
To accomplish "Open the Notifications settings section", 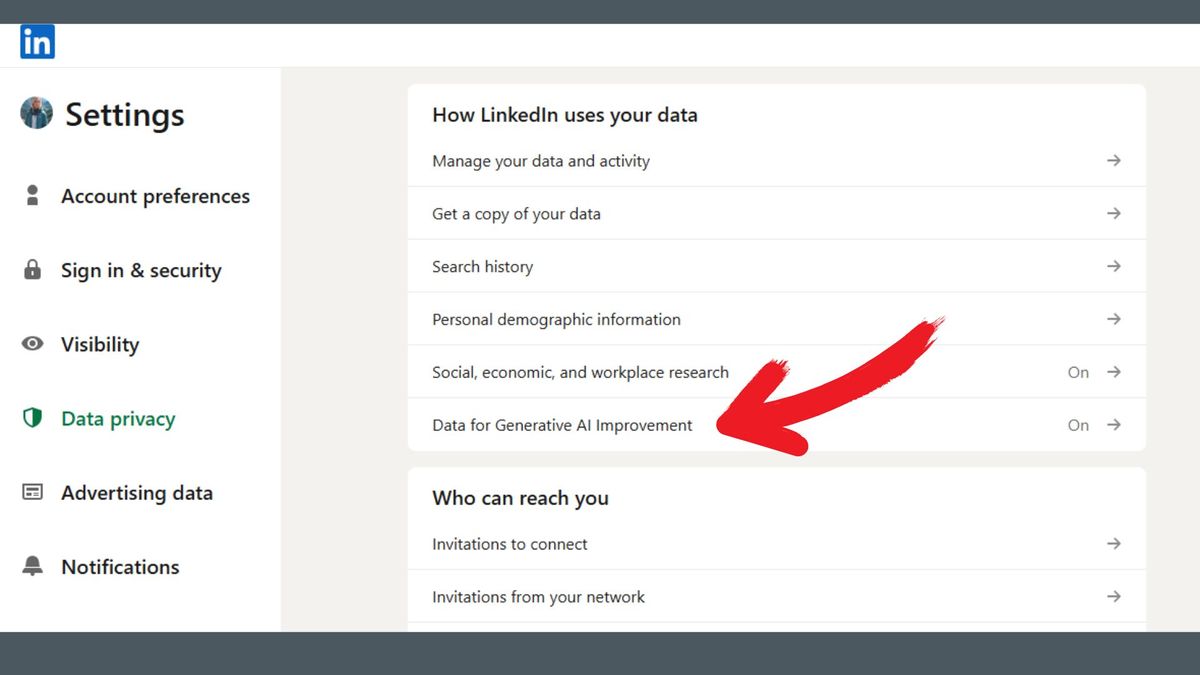I will point(120,567).
